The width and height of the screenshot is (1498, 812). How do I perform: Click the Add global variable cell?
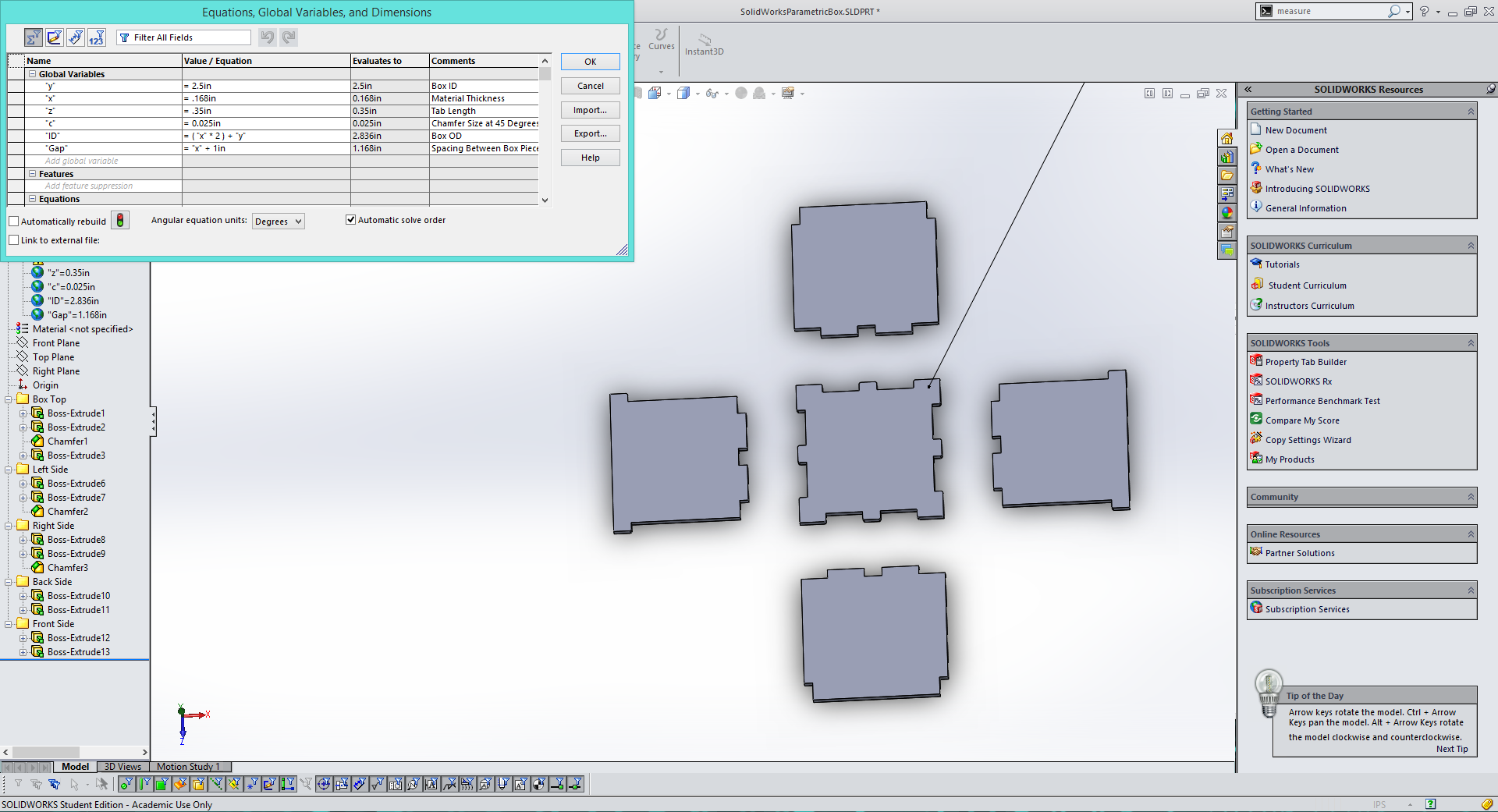coord(104,161)
